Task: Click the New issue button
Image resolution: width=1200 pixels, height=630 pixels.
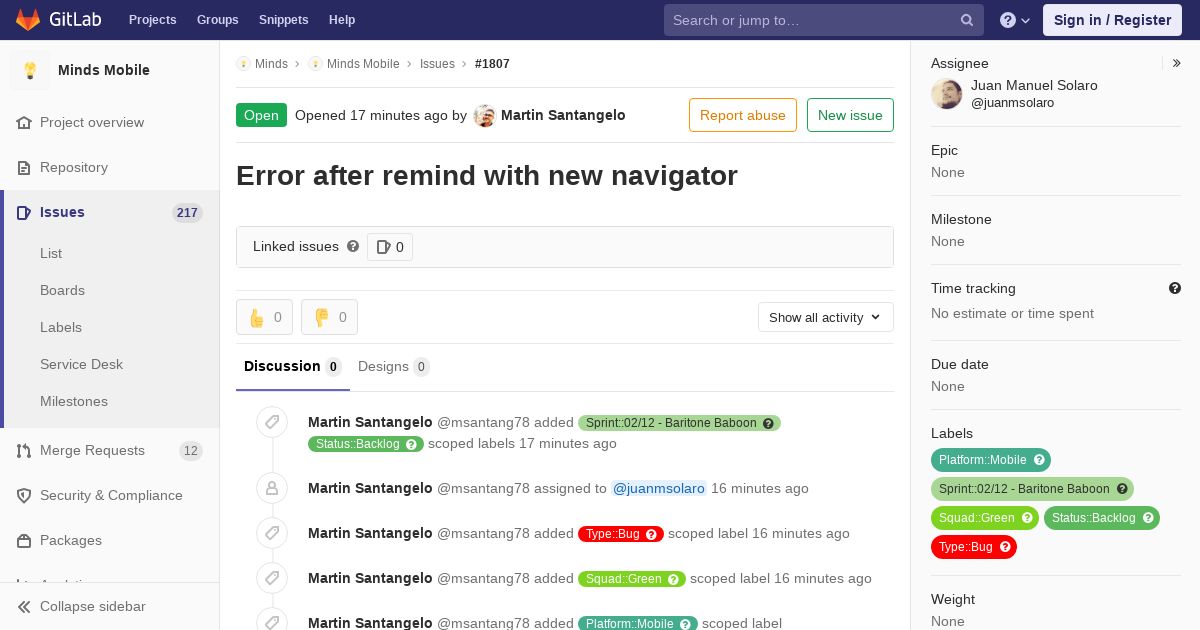Action: (850, 115)
